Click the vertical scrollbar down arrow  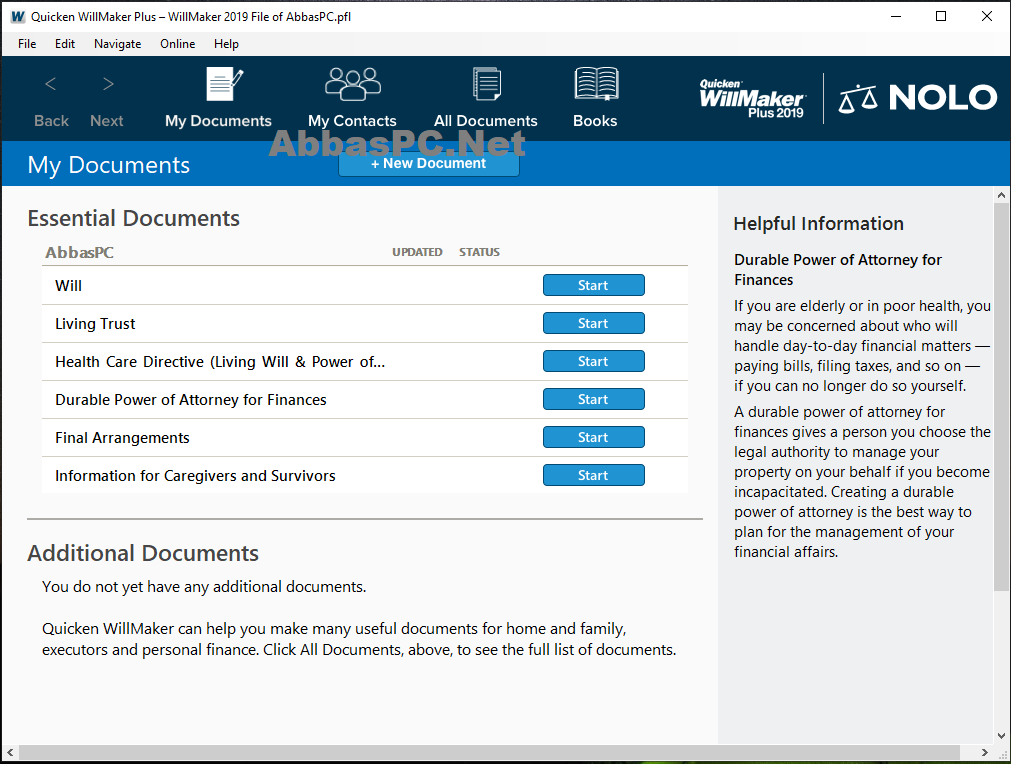click(1001, 736)
